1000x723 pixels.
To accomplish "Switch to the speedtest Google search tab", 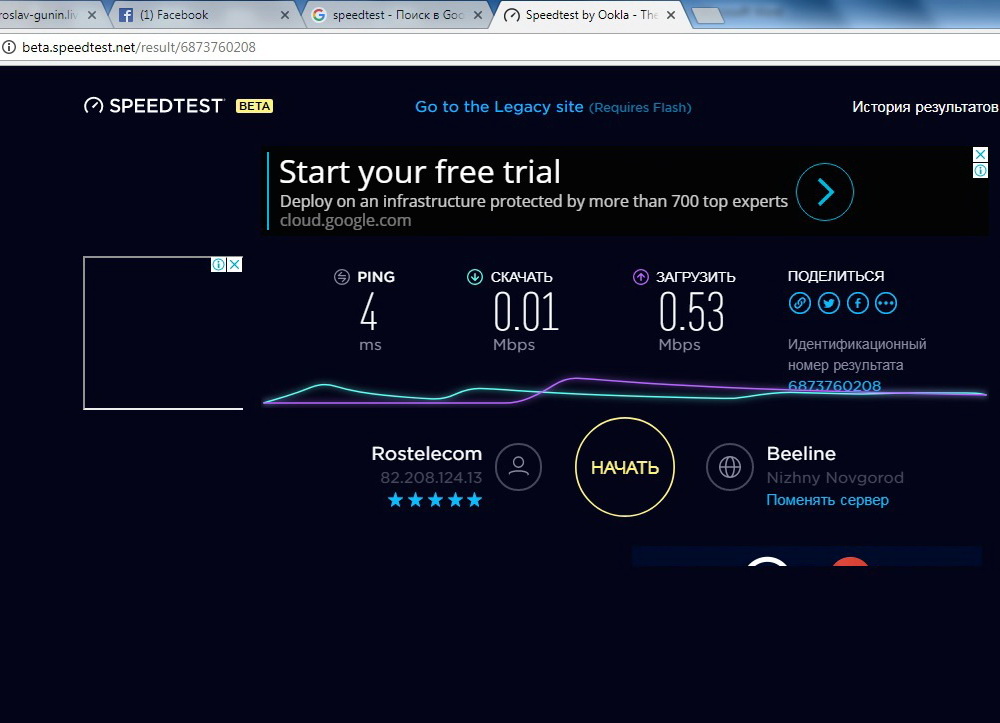I will coord(397,15).
